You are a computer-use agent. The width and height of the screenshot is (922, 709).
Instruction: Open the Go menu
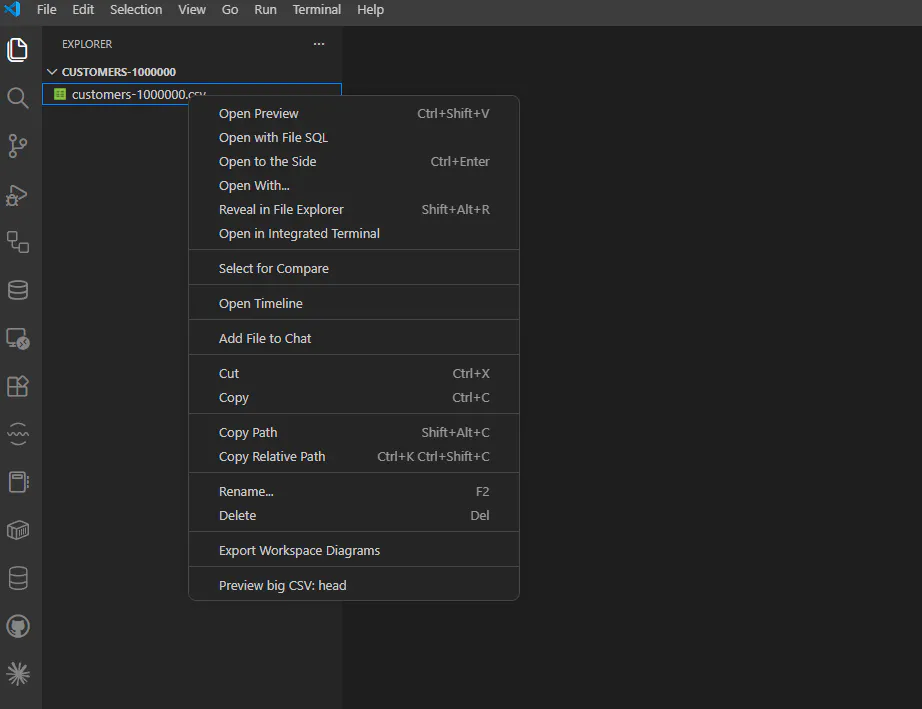230,9
